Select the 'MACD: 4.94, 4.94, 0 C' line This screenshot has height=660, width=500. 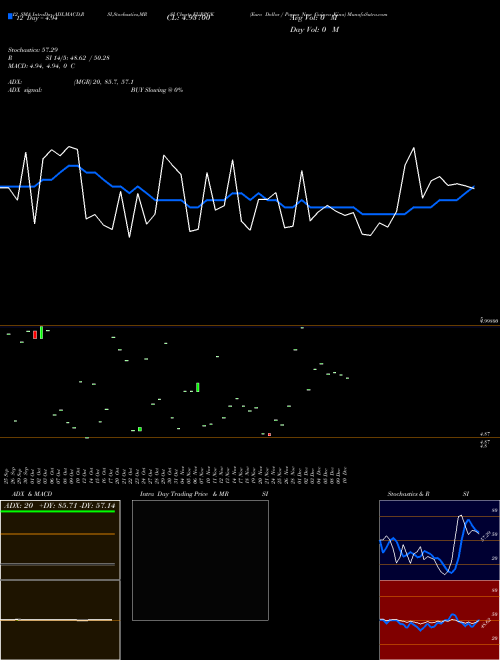[x=42, y=66]
